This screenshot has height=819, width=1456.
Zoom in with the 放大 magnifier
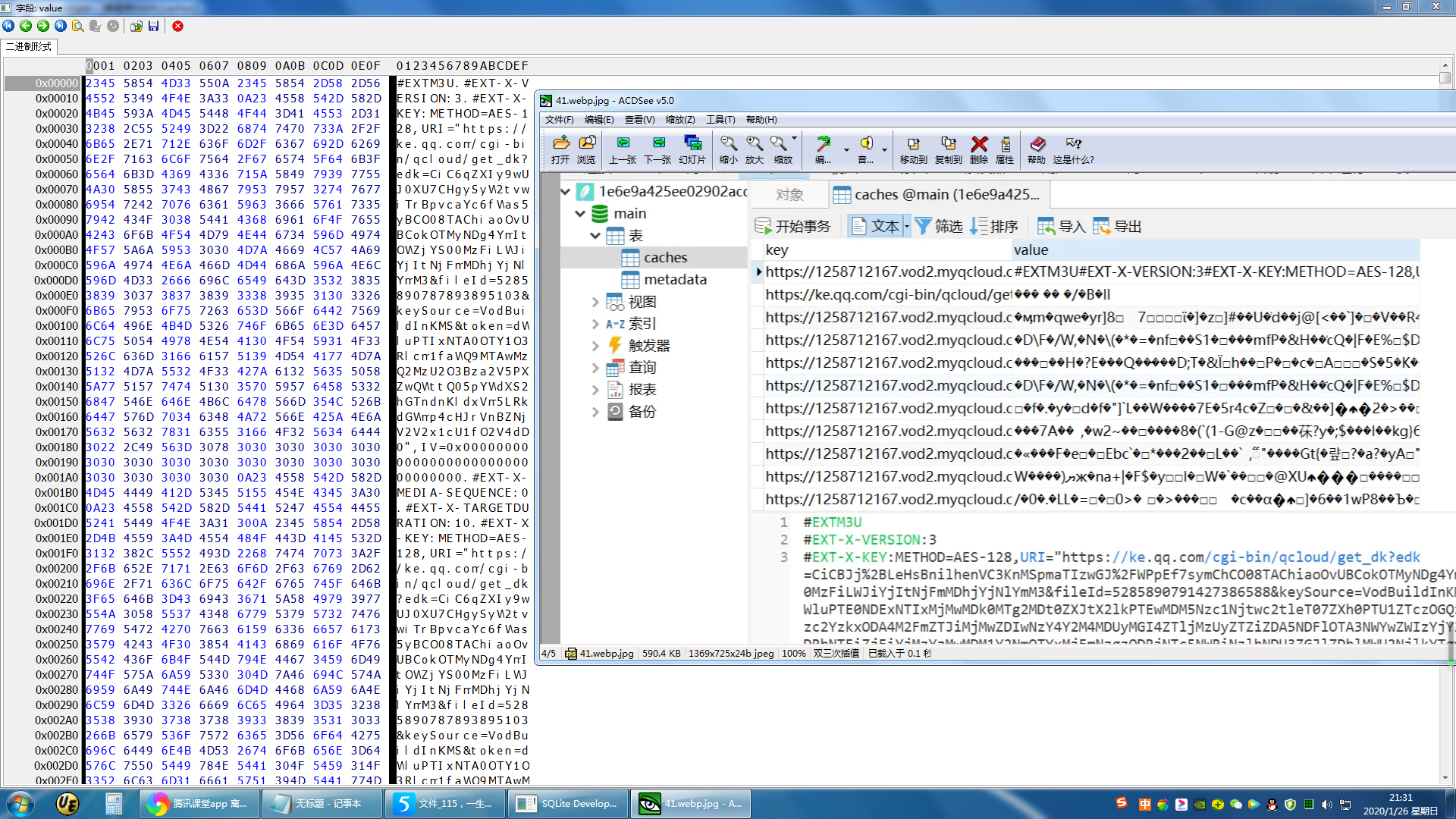click(755, 149)
